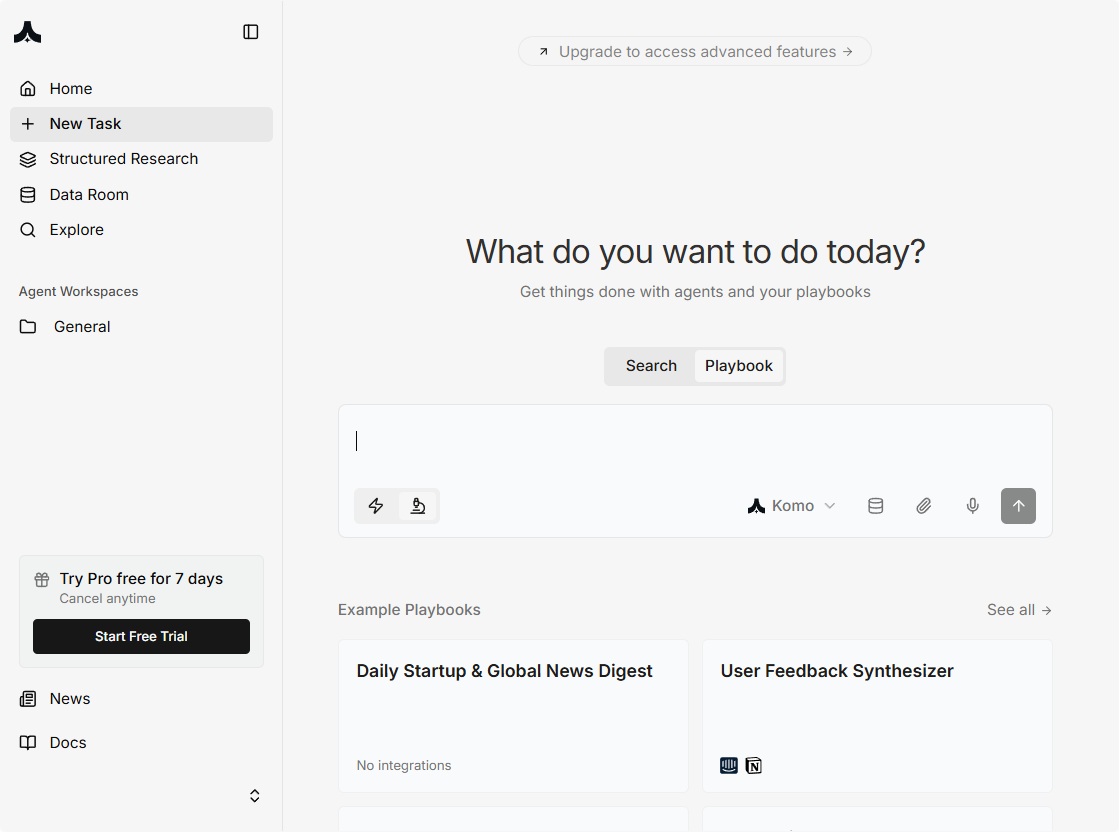This screenshot has height=832, width=1119.
Task: Open the Data Room page
Action: tap(89, 195)
